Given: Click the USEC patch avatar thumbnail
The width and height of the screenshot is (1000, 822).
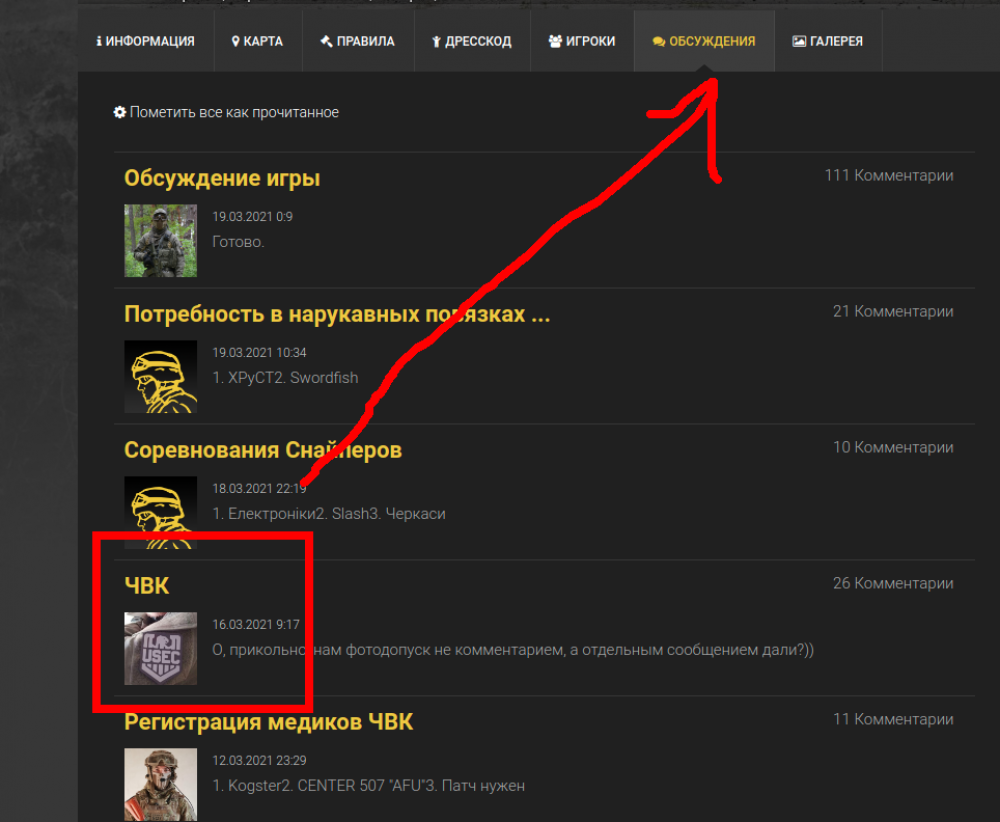Looking at the screenshot, I should coord(160,649).
